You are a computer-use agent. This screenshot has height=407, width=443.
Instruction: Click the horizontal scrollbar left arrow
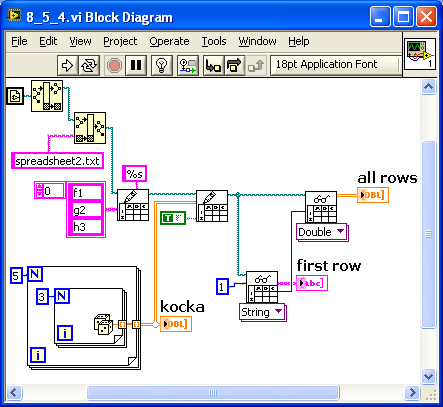(14, 392)
